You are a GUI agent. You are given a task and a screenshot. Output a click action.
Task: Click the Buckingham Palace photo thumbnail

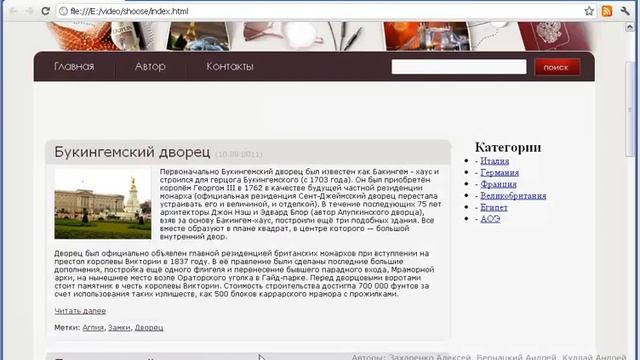[x=102, y=204]
